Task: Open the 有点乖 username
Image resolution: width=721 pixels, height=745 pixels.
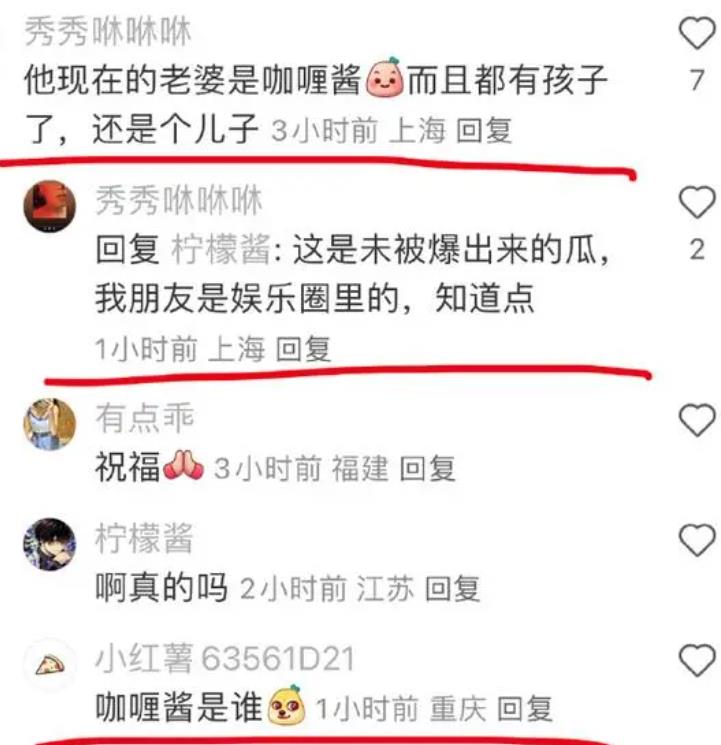Action: tap(144, 418)
